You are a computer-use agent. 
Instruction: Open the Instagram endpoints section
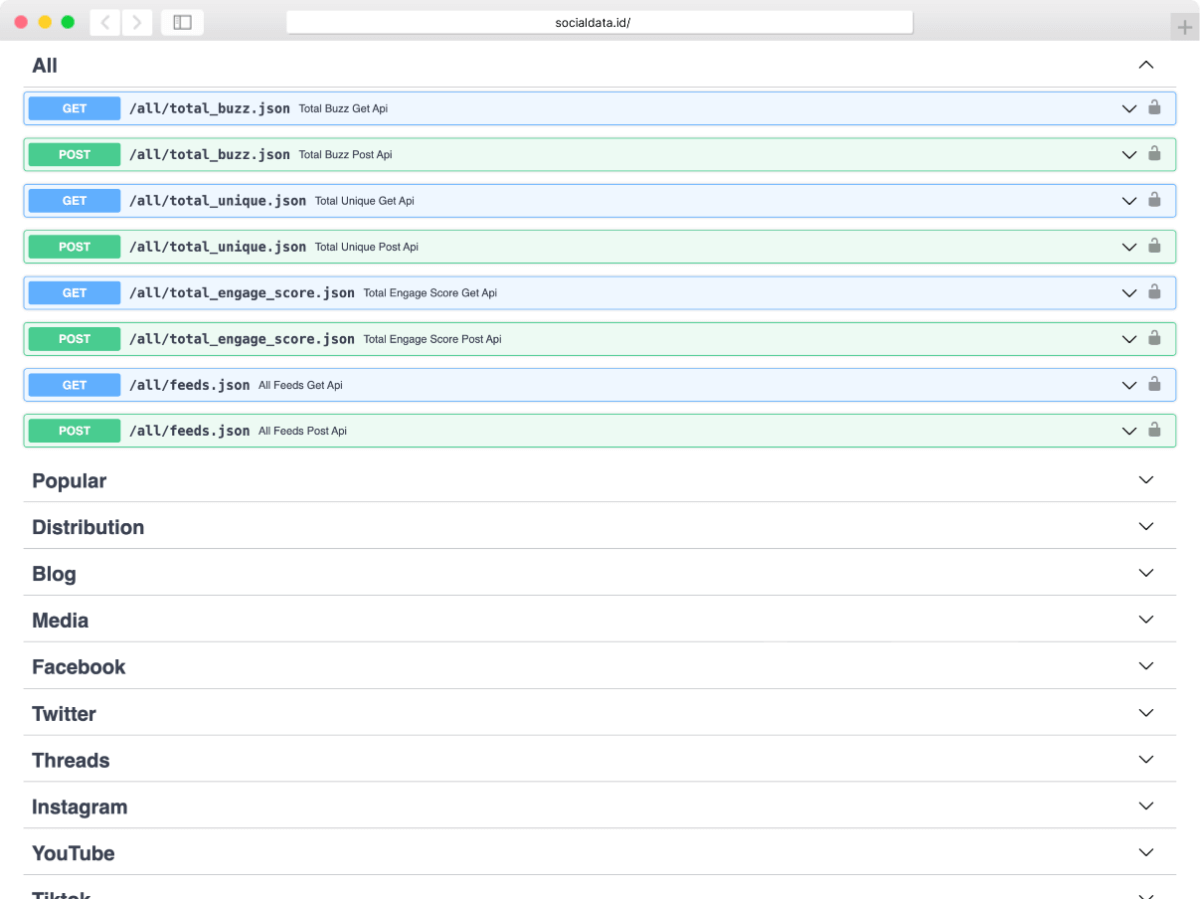79,806
